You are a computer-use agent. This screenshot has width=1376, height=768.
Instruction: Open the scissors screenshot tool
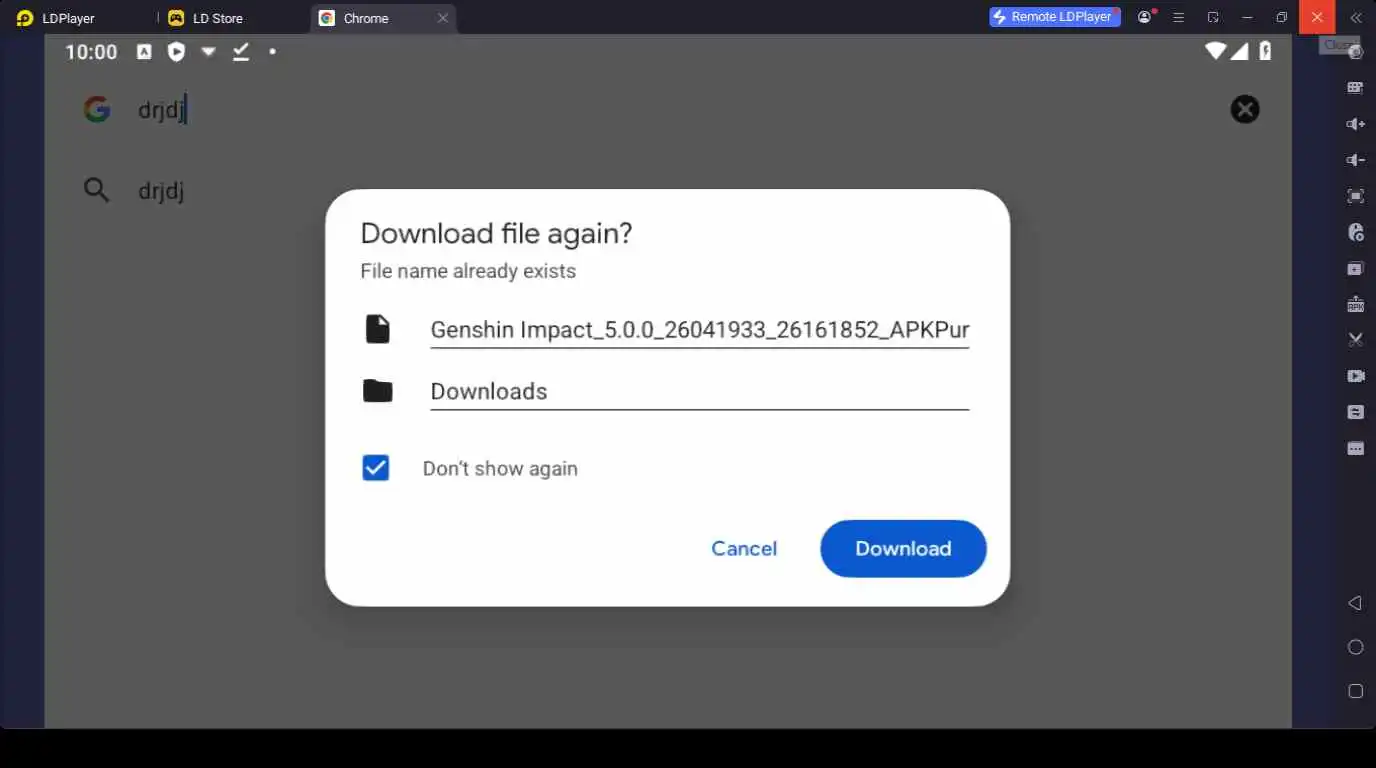tap(1355, 340)
